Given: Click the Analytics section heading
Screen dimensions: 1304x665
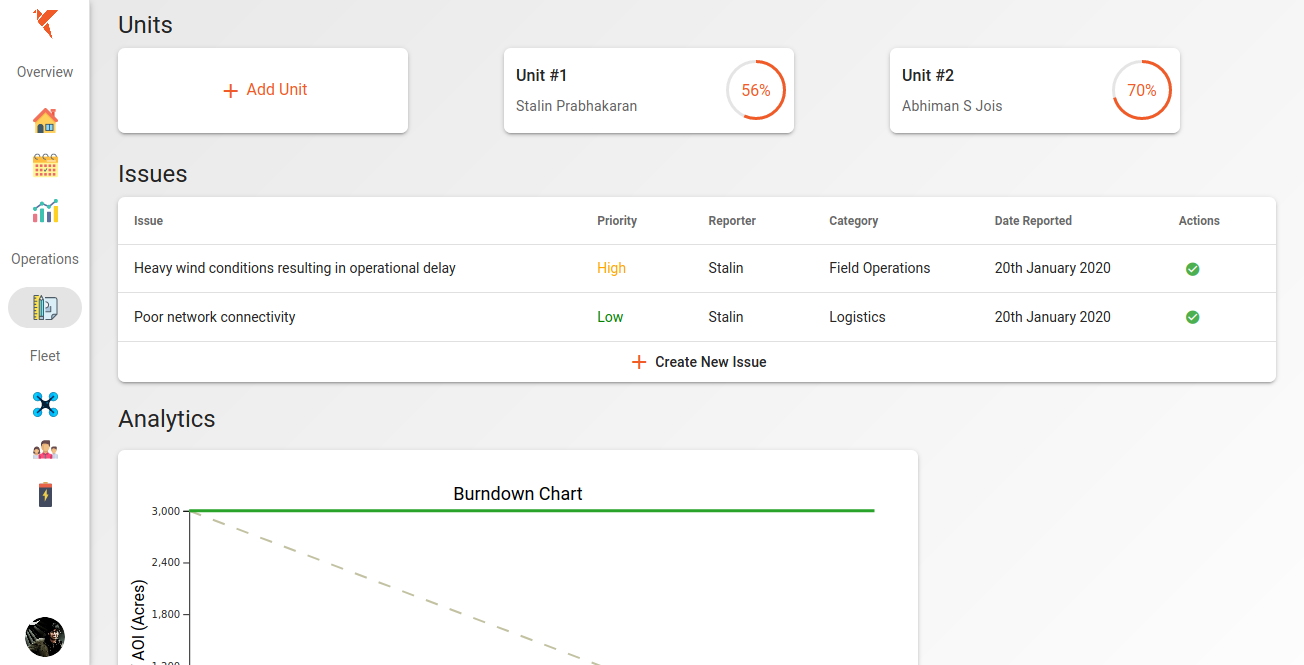Looking at the screenshot, I should 167,419.
